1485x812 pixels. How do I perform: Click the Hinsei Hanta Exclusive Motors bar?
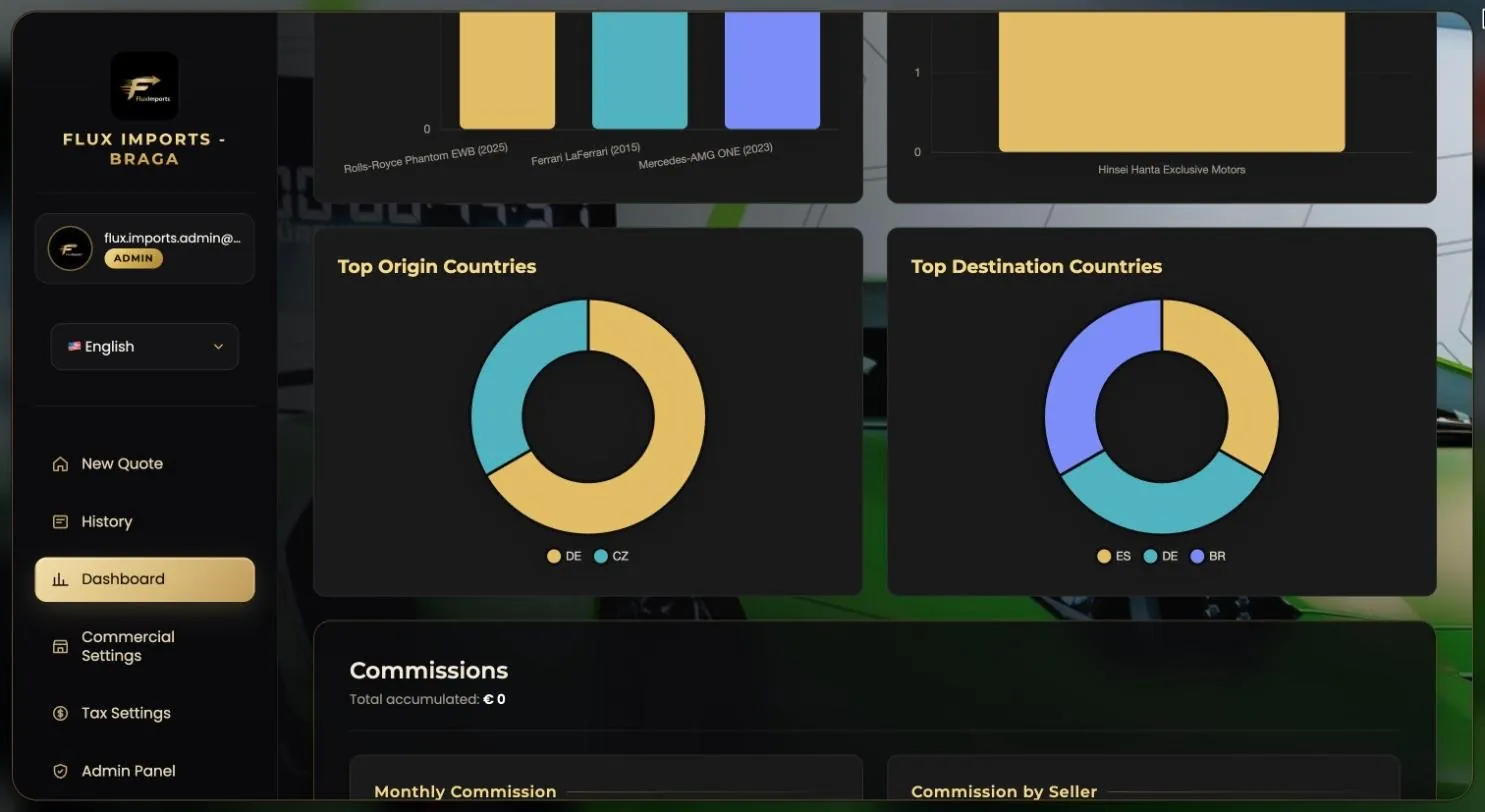tap(1172, 82)
